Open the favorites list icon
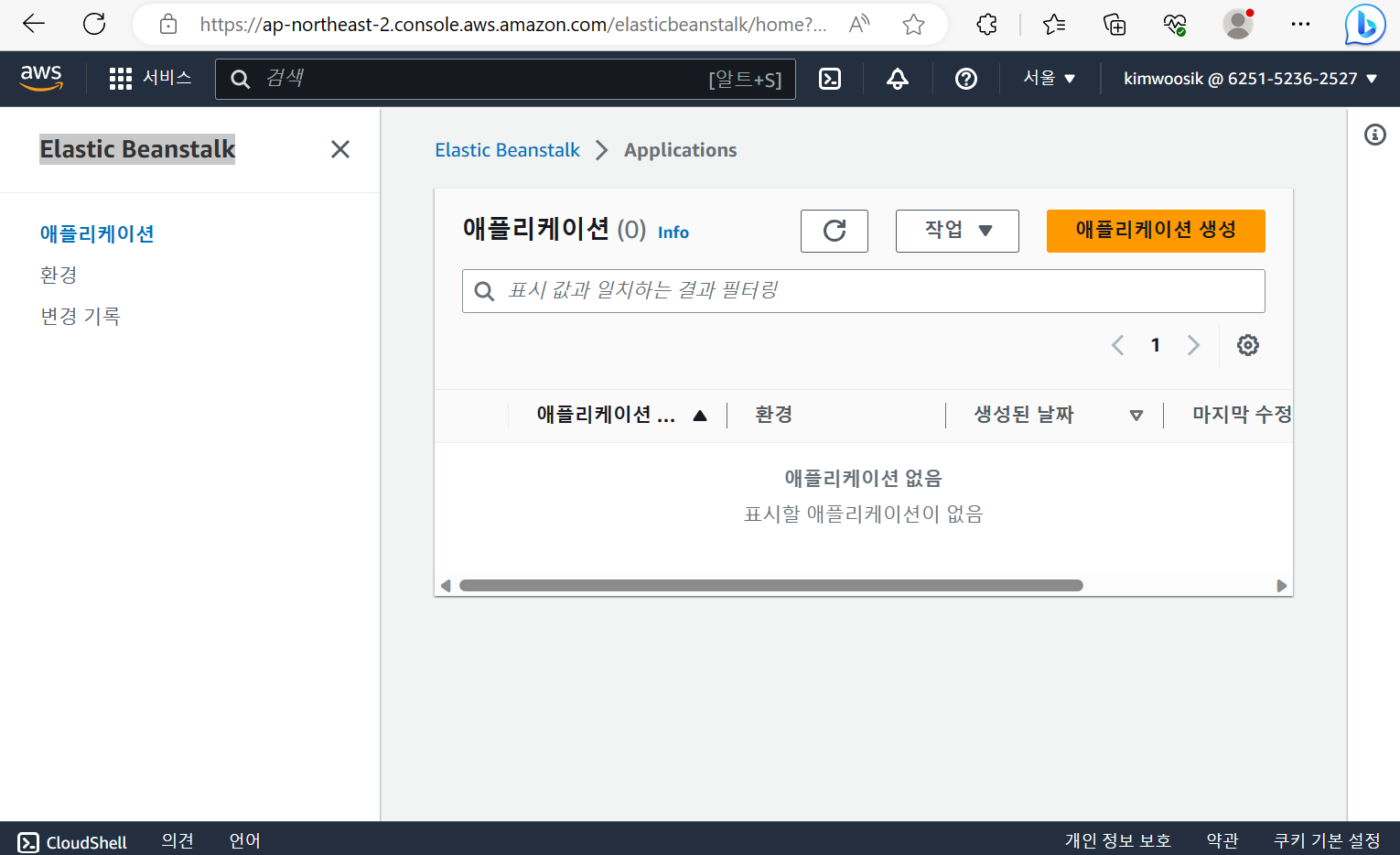The width and height of the screenshot is (1400, 855). pyautogui.click(x=1054, y=25)
